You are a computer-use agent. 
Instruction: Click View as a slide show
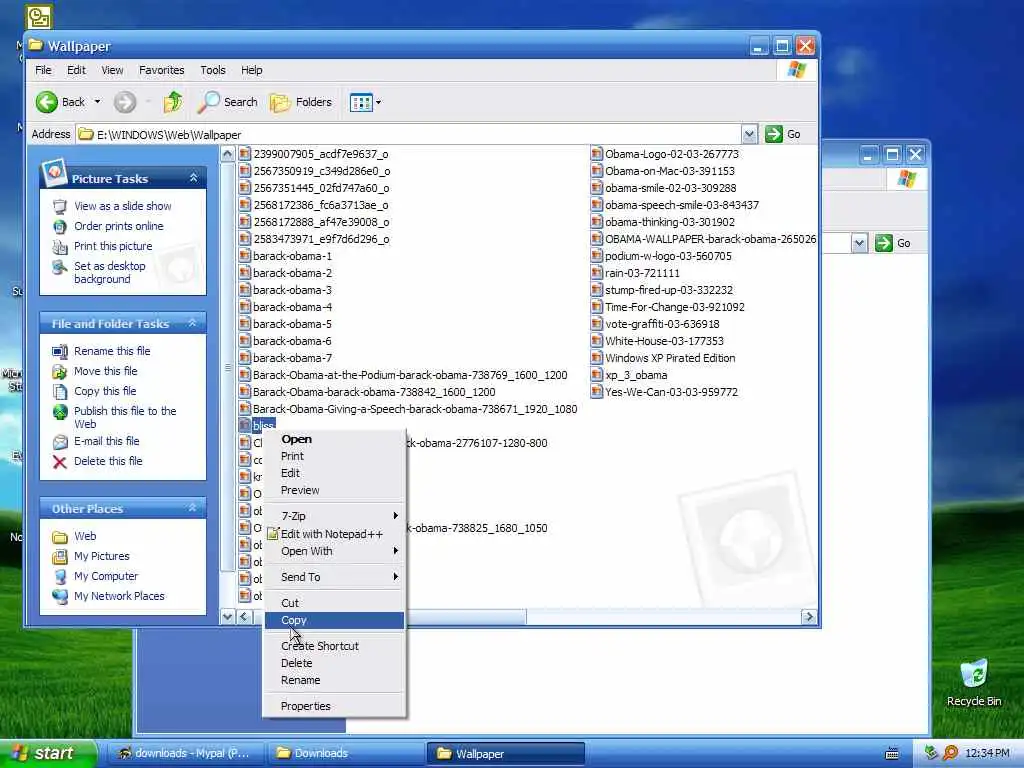[x=123, y=206]
